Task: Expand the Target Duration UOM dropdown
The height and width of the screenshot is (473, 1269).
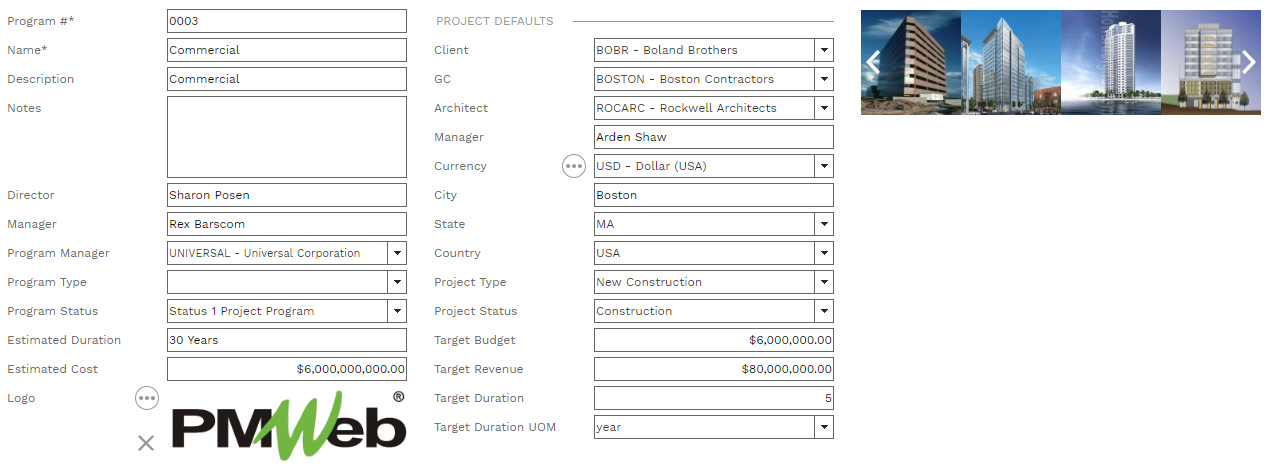Action: click(x=823, y=427)
